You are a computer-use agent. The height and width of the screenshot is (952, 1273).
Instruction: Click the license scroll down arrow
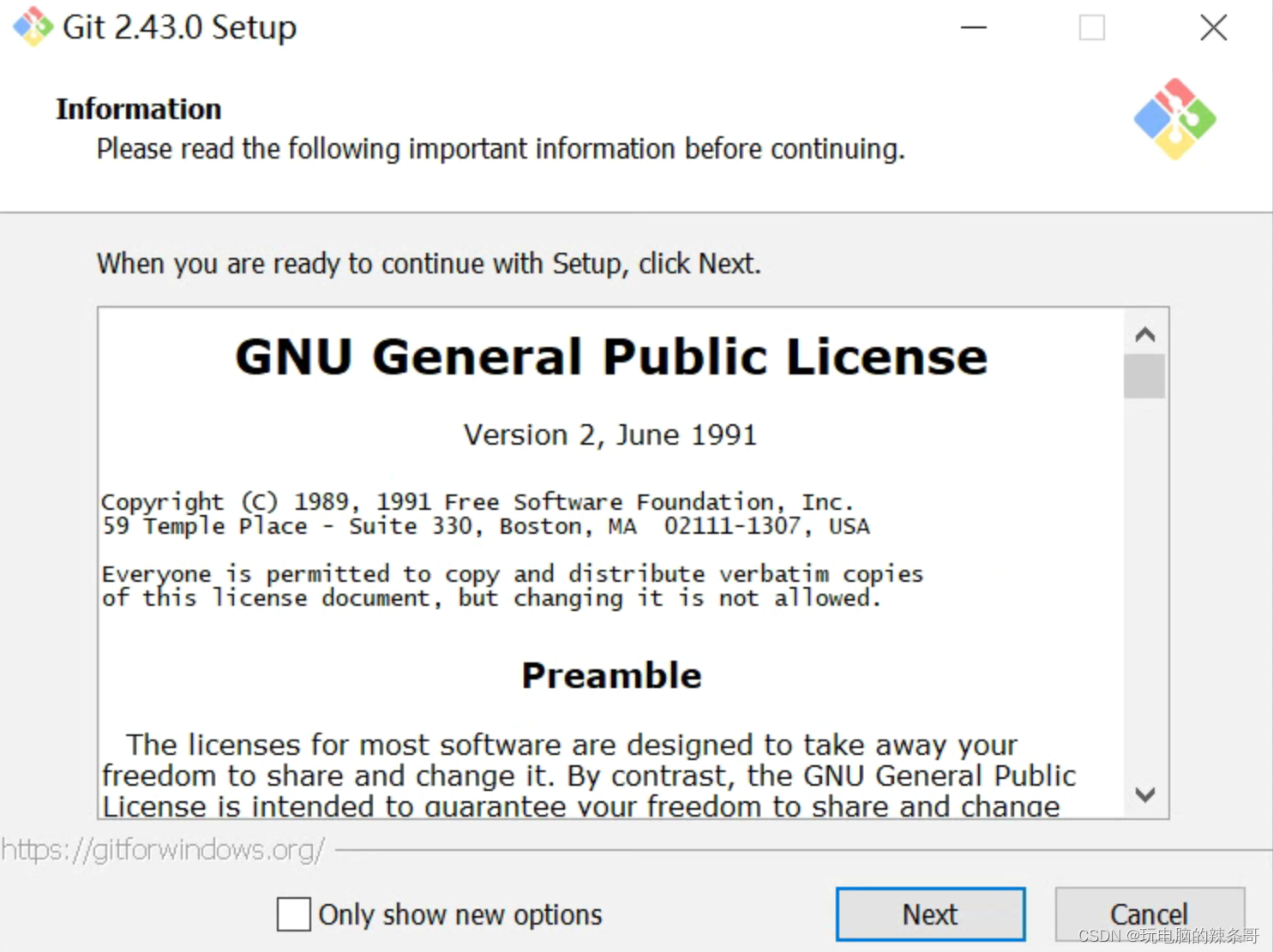(x=1144, y=794)
